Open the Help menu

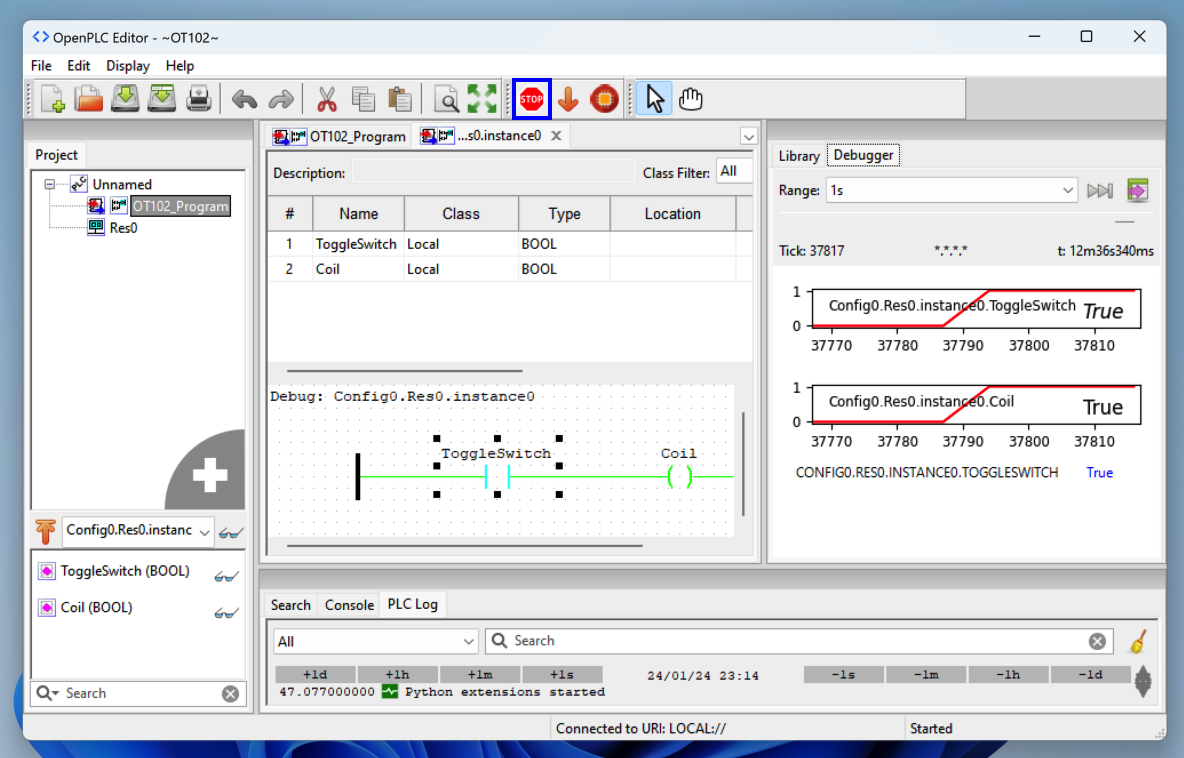coord(180,66)
